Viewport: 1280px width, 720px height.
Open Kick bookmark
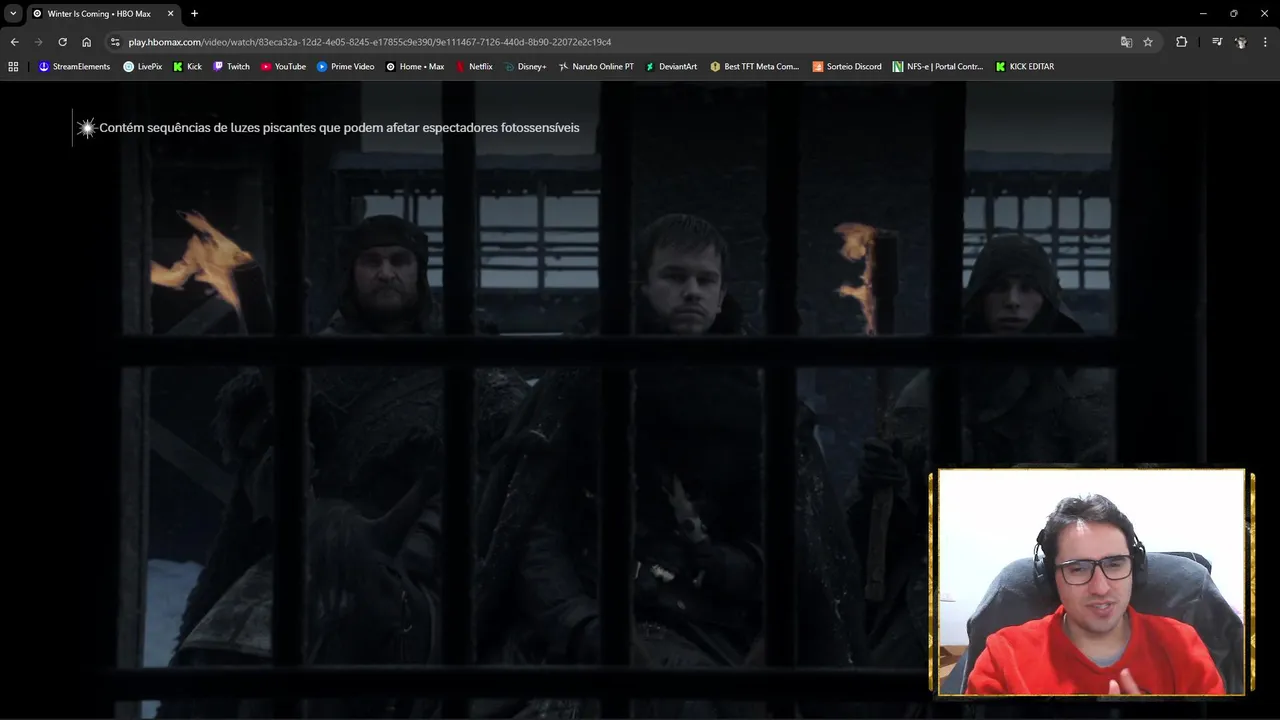(x=187, y=67)
